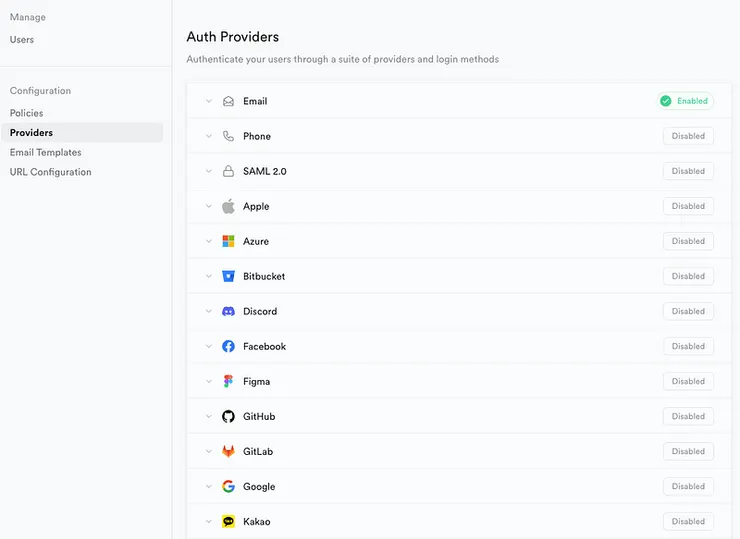Screen dimensions: 740x539
Task: Expand the Email provider chevron
Action: coord(209,101)
